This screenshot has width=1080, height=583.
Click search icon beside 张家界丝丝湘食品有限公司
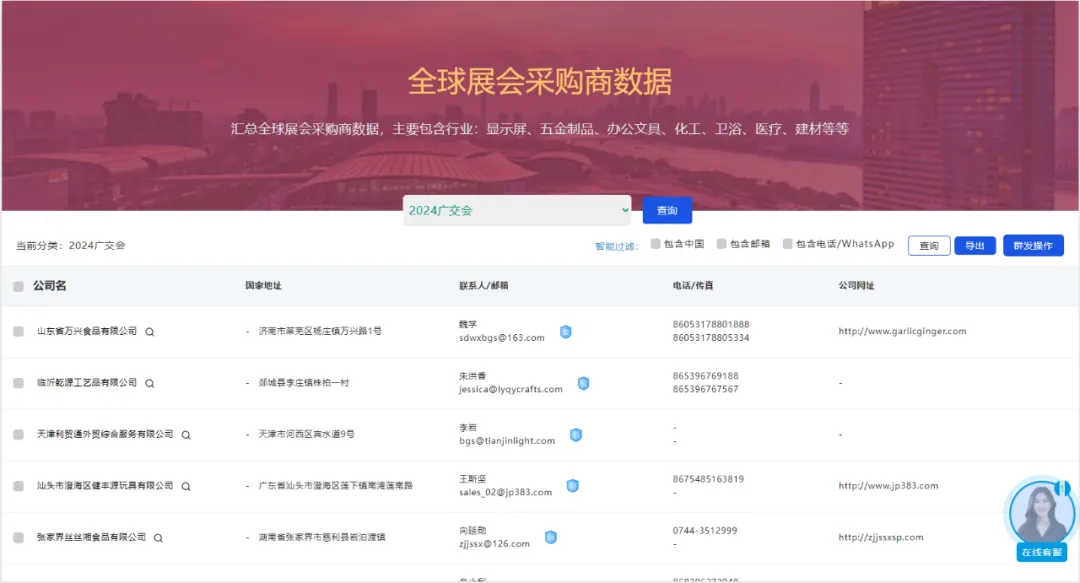158,538
